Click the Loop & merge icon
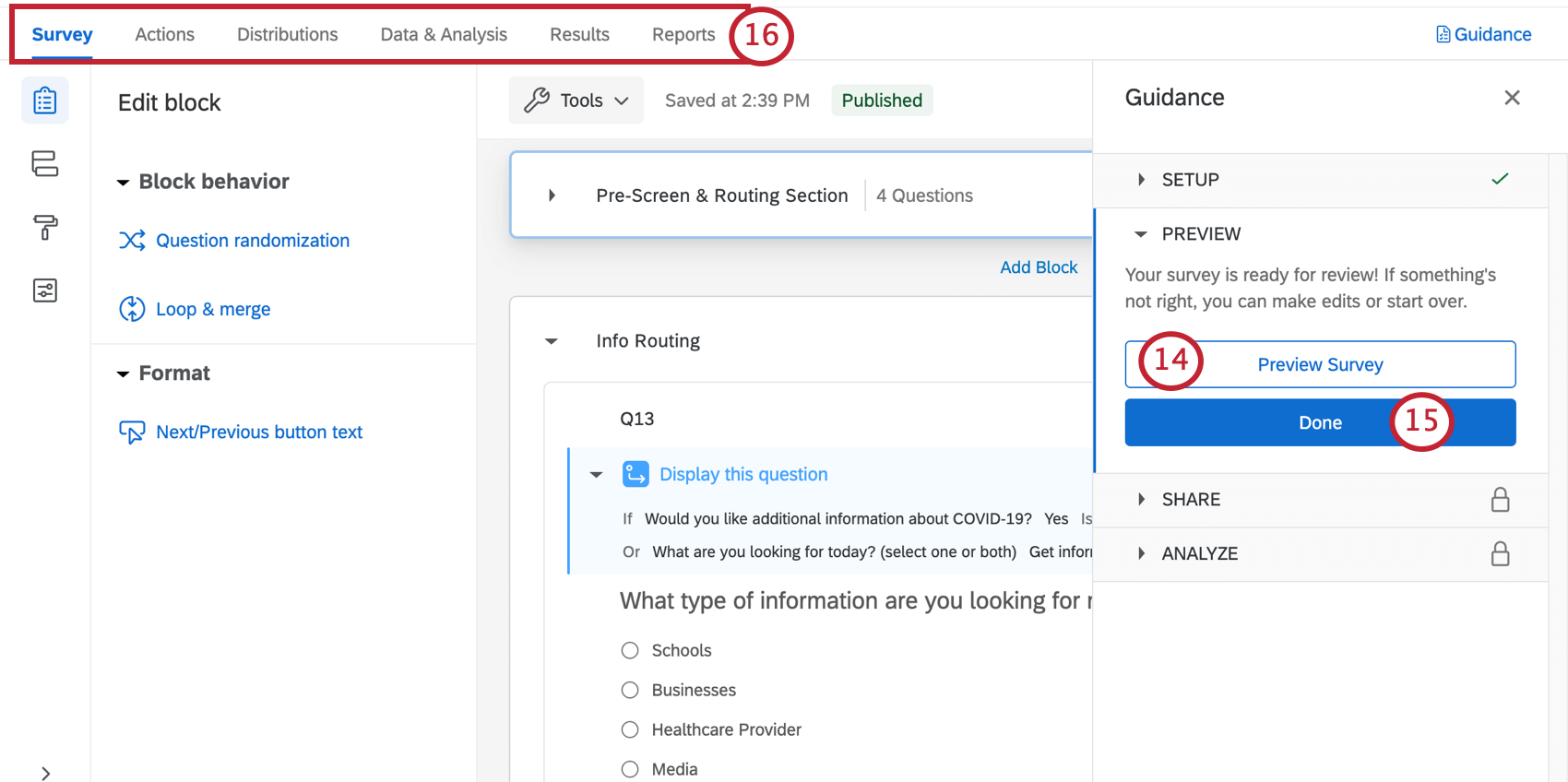Image resolution: width=1568 pixels, height=782 pixels. pos(132,309)
